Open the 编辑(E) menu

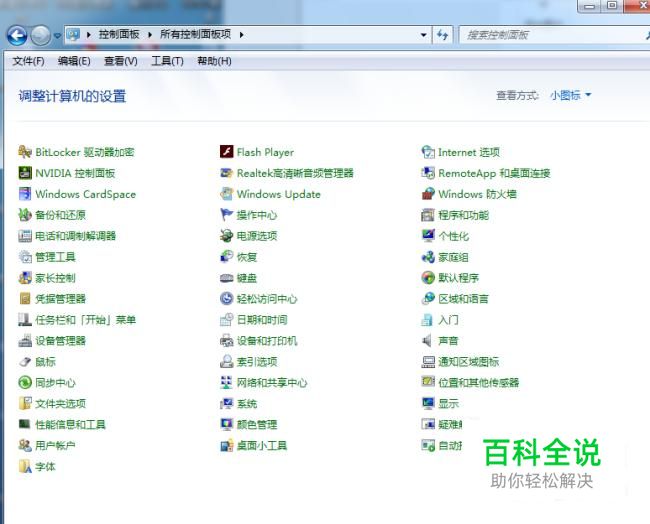tap(74, 61)
